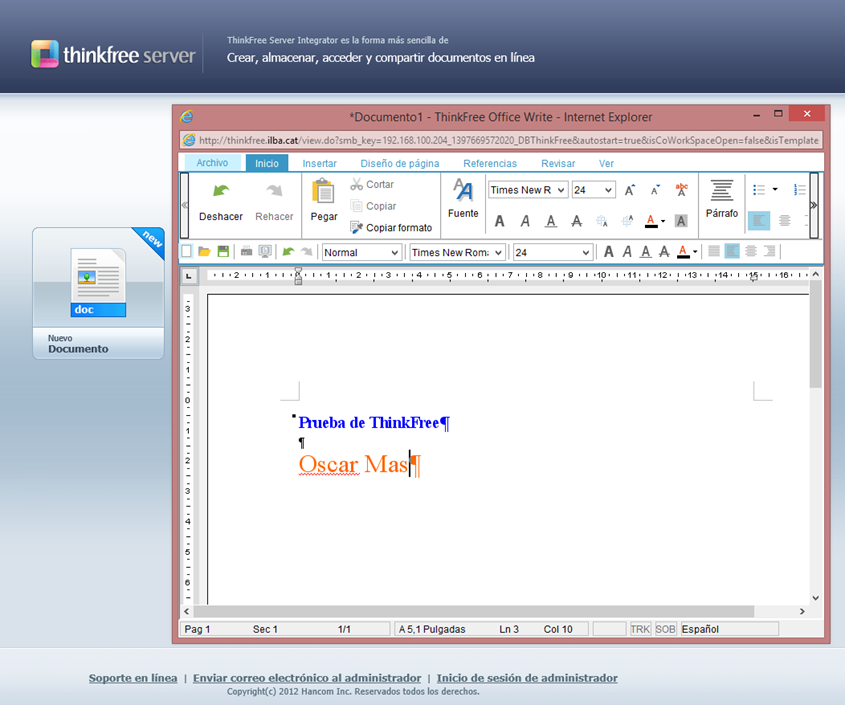The image size is (845, 705).
Task: Click Copiar formato paintbrush
Action: click(x=391, y=227)
